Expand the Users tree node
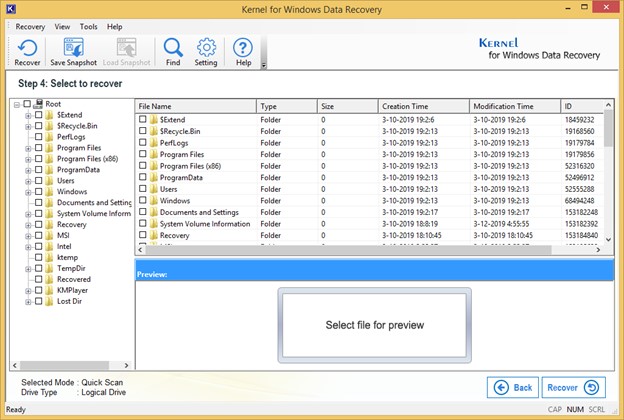The height and width of the screenshot is (420, 624). [28, 182]
